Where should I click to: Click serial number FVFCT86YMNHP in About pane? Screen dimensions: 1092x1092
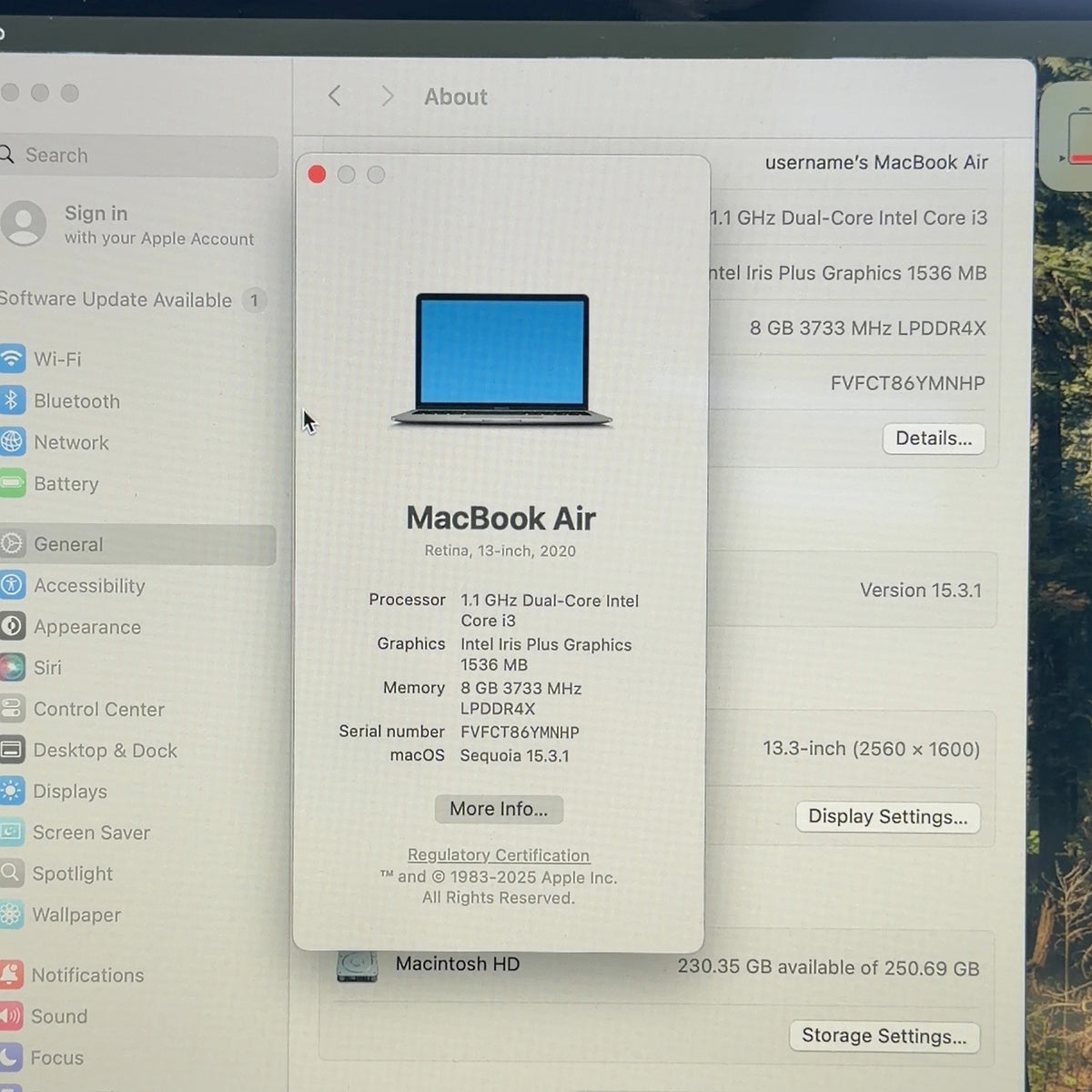907,383
